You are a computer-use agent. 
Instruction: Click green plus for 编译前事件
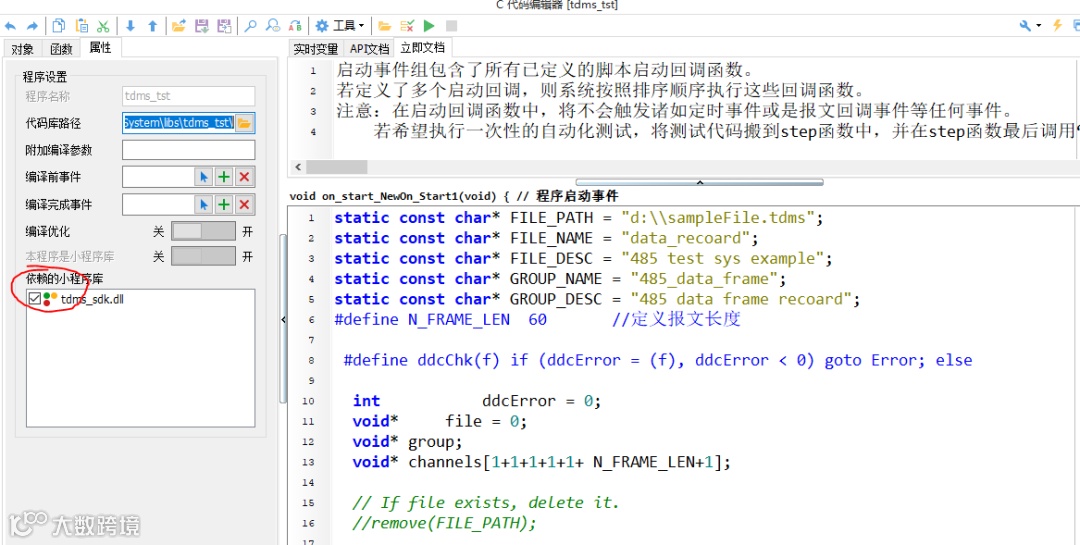coord(223,177)
